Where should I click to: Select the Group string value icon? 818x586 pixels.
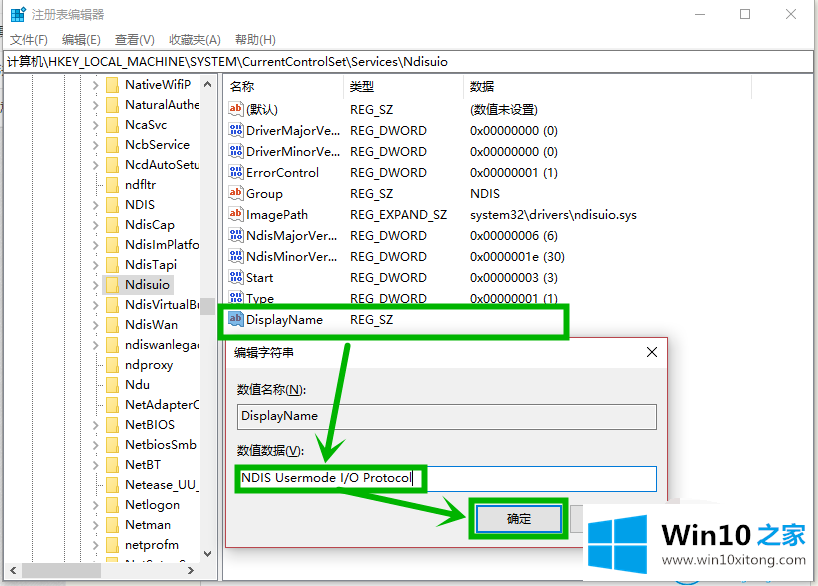click(x=236, y=193)
